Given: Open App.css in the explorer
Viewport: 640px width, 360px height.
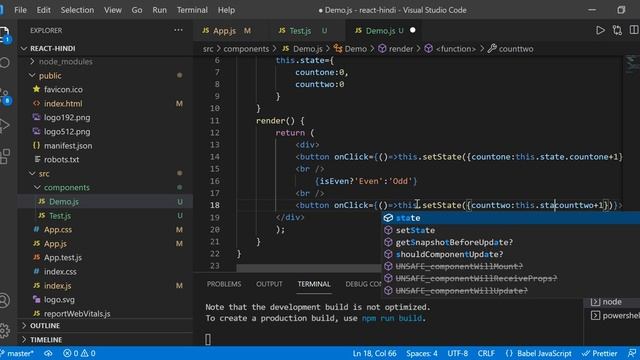Looking at the screenshot, I should pos(106,230).
